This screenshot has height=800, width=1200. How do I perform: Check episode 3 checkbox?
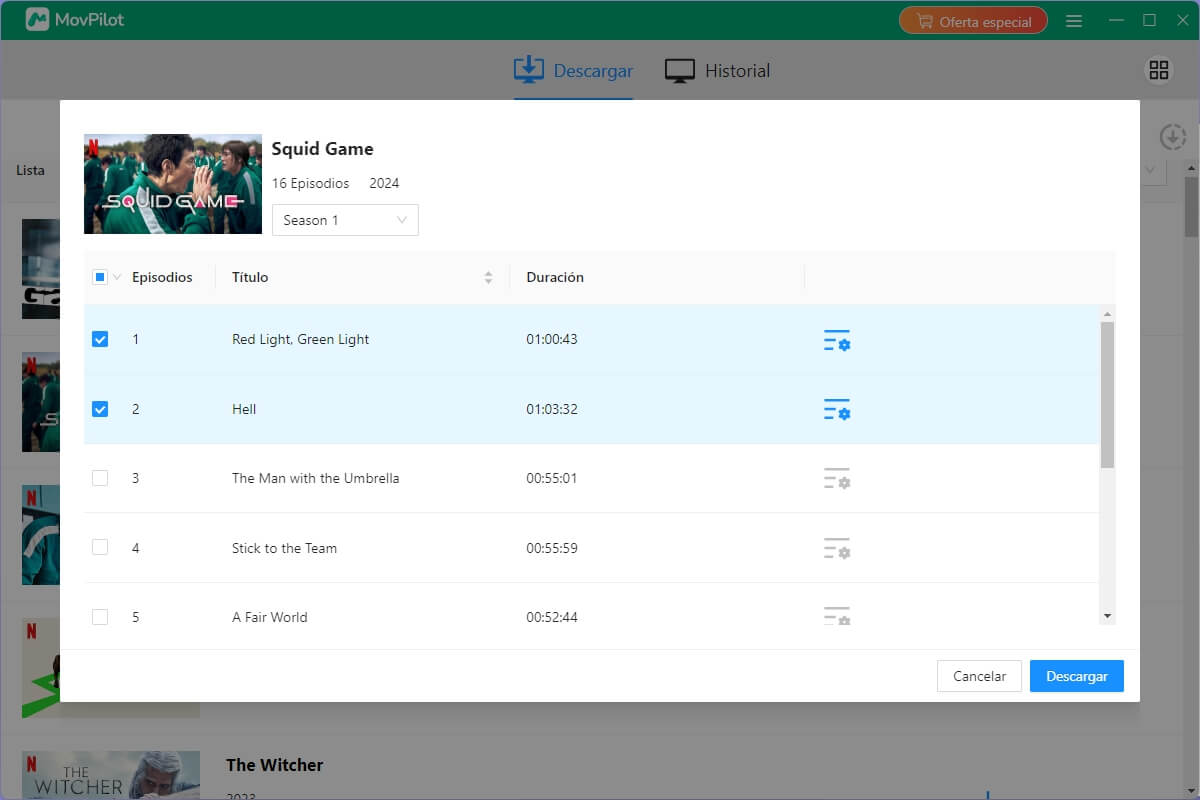pos(100,478)
